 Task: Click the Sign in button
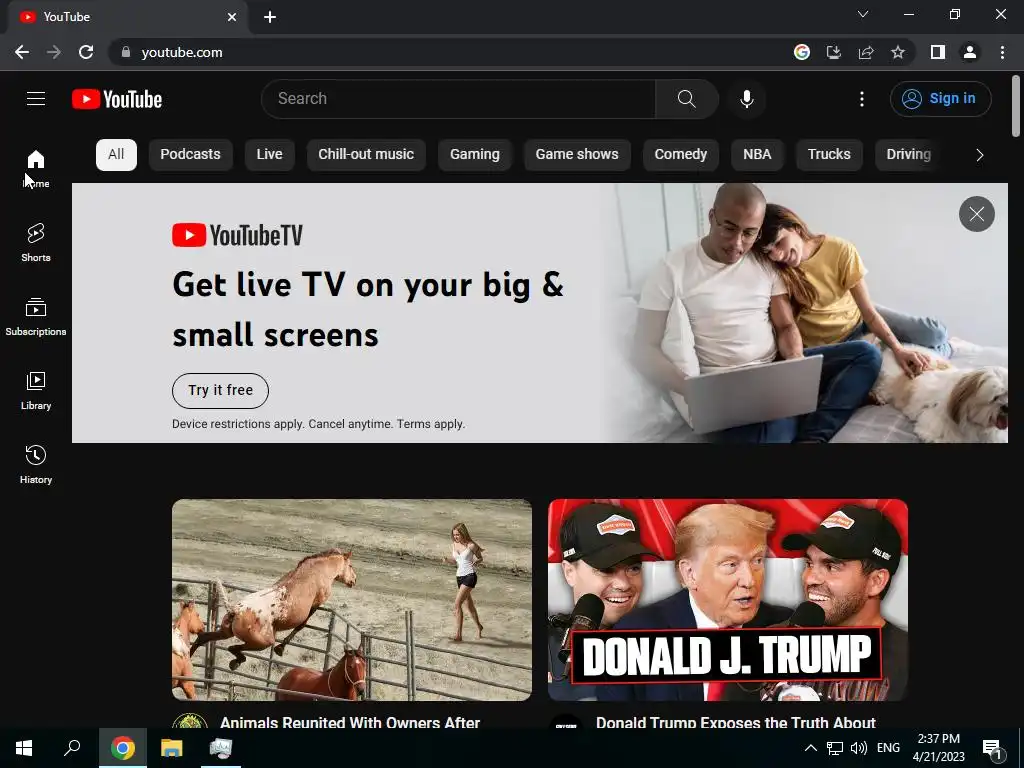(x=940, y=99)
